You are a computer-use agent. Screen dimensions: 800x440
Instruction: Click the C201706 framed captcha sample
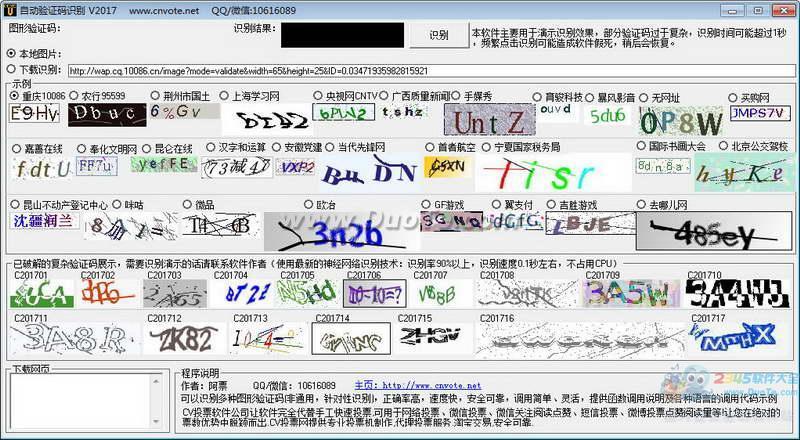(x=374, y=294)
